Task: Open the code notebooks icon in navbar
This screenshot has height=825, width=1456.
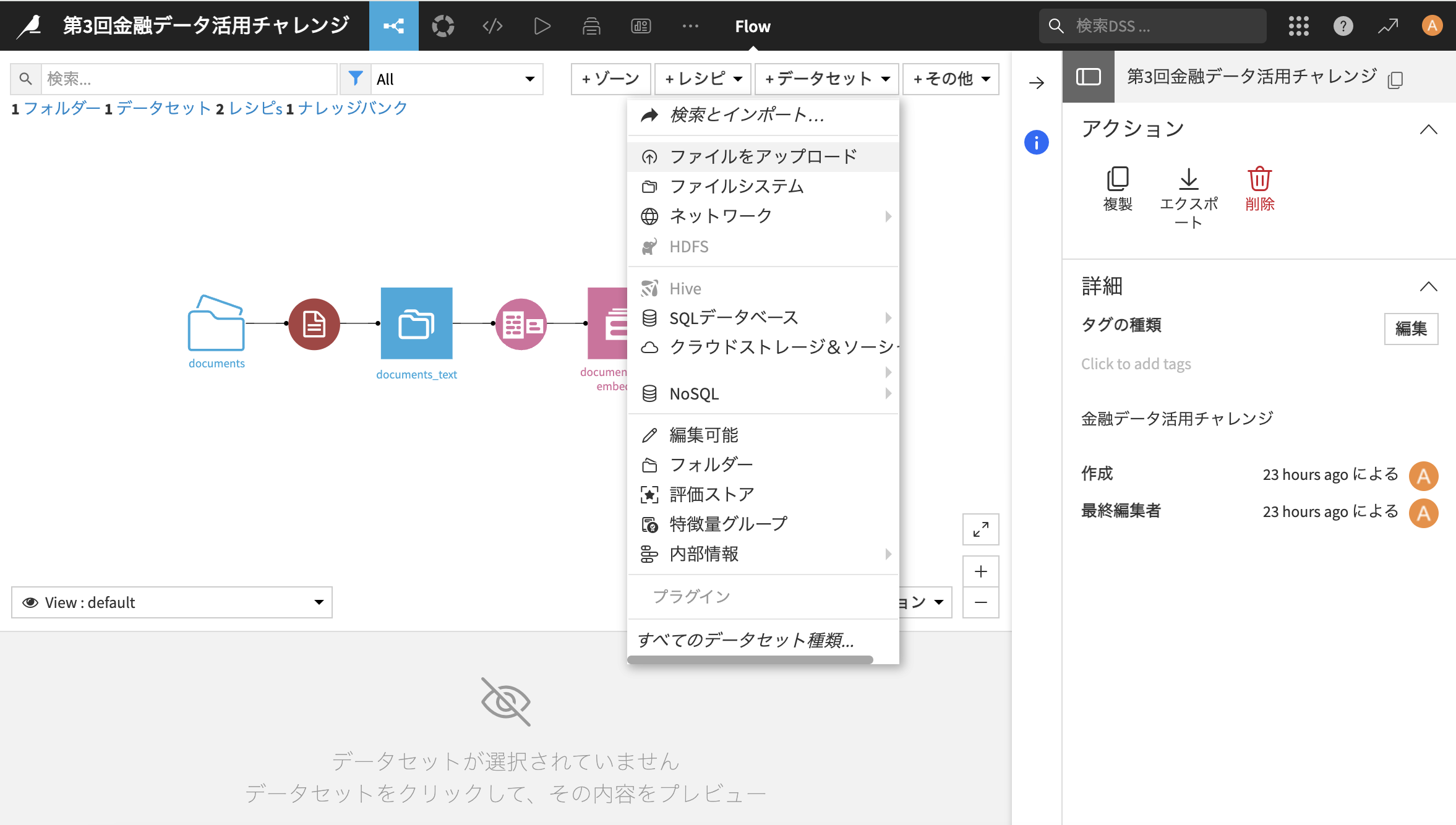Action: 492,26
